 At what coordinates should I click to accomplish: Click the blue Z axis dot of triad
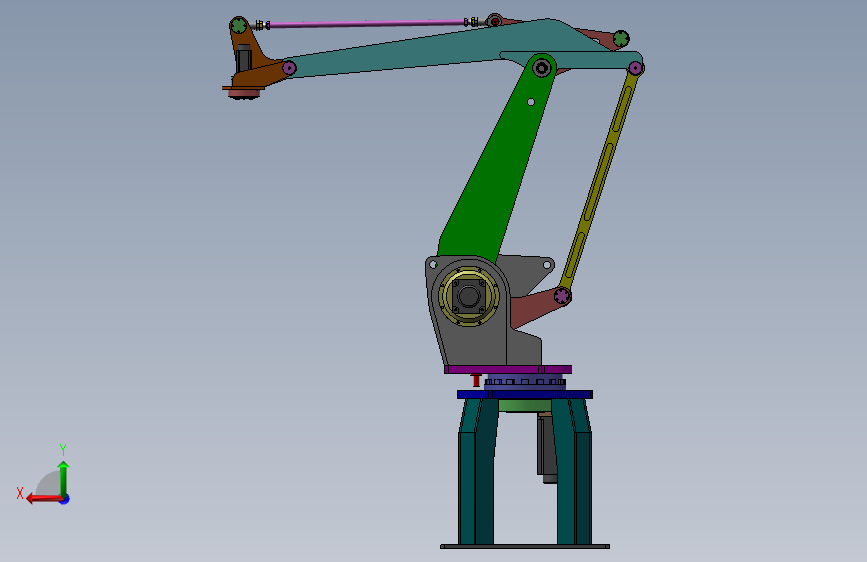[65, 499]
